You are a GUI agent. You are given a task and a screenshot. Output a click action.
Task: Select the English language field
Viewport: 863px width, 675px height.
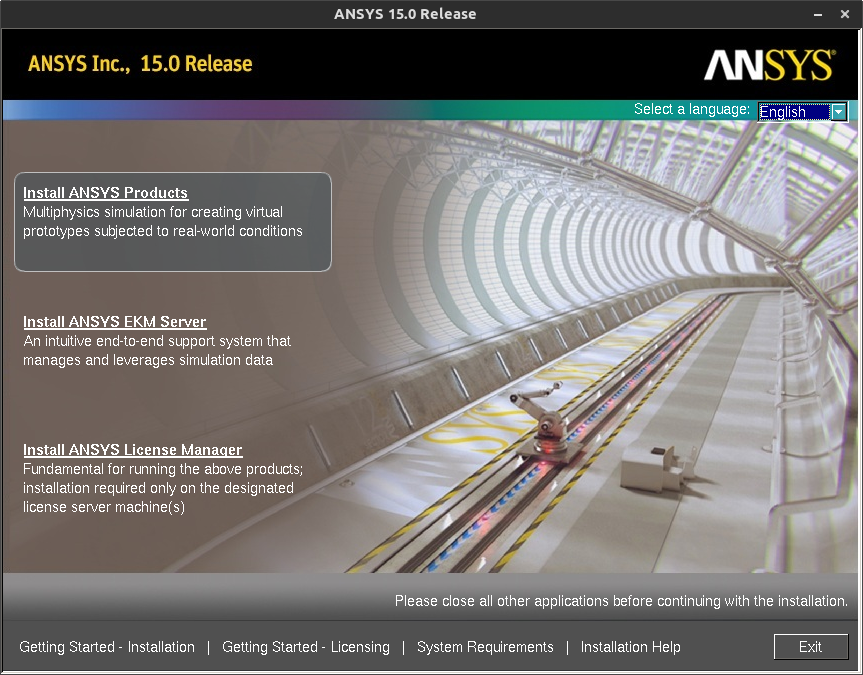pyautogui.click(x=794, y=112)
